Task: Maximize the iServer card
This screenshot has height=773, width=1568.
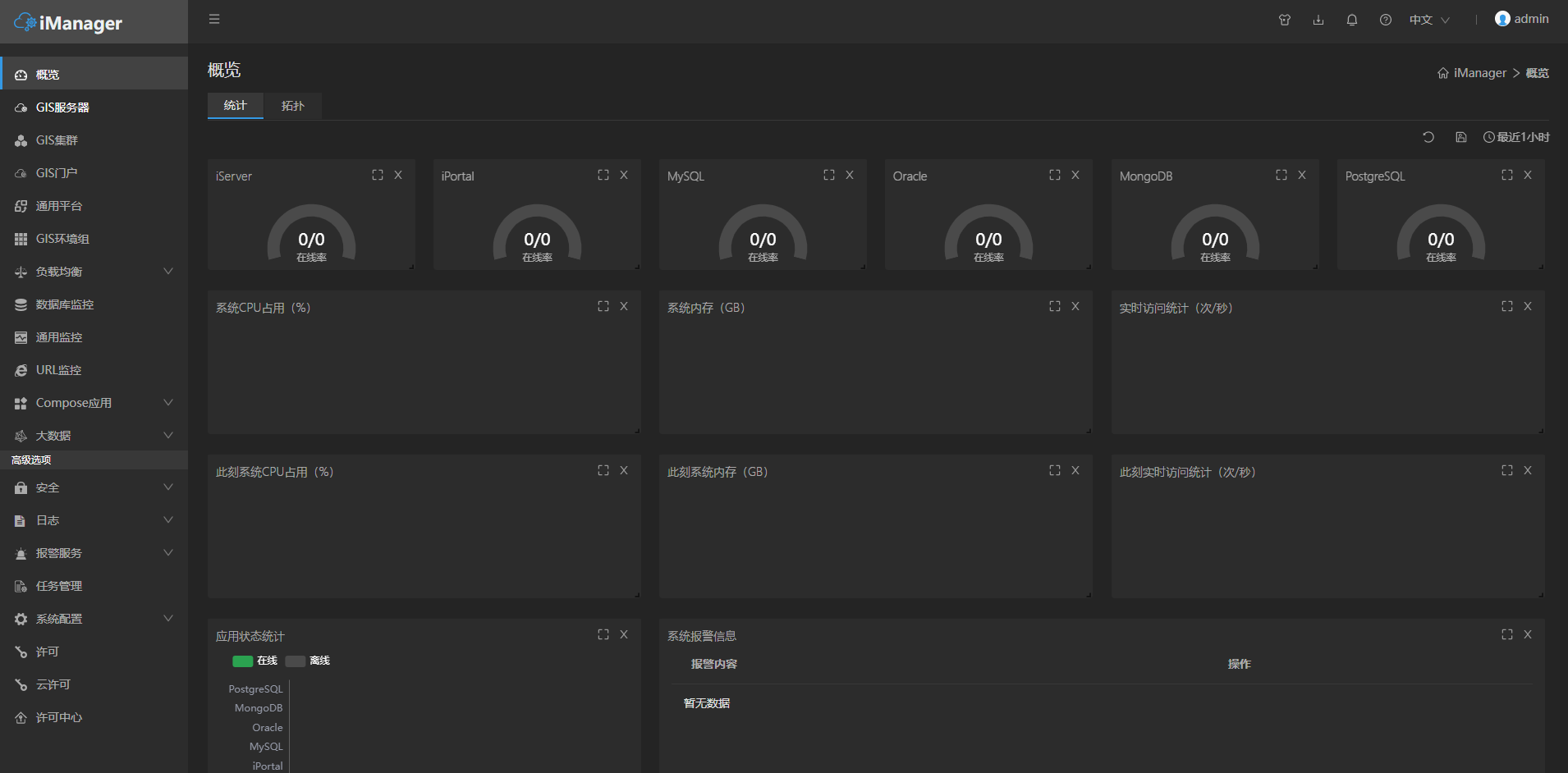Action: coord(378,175)
